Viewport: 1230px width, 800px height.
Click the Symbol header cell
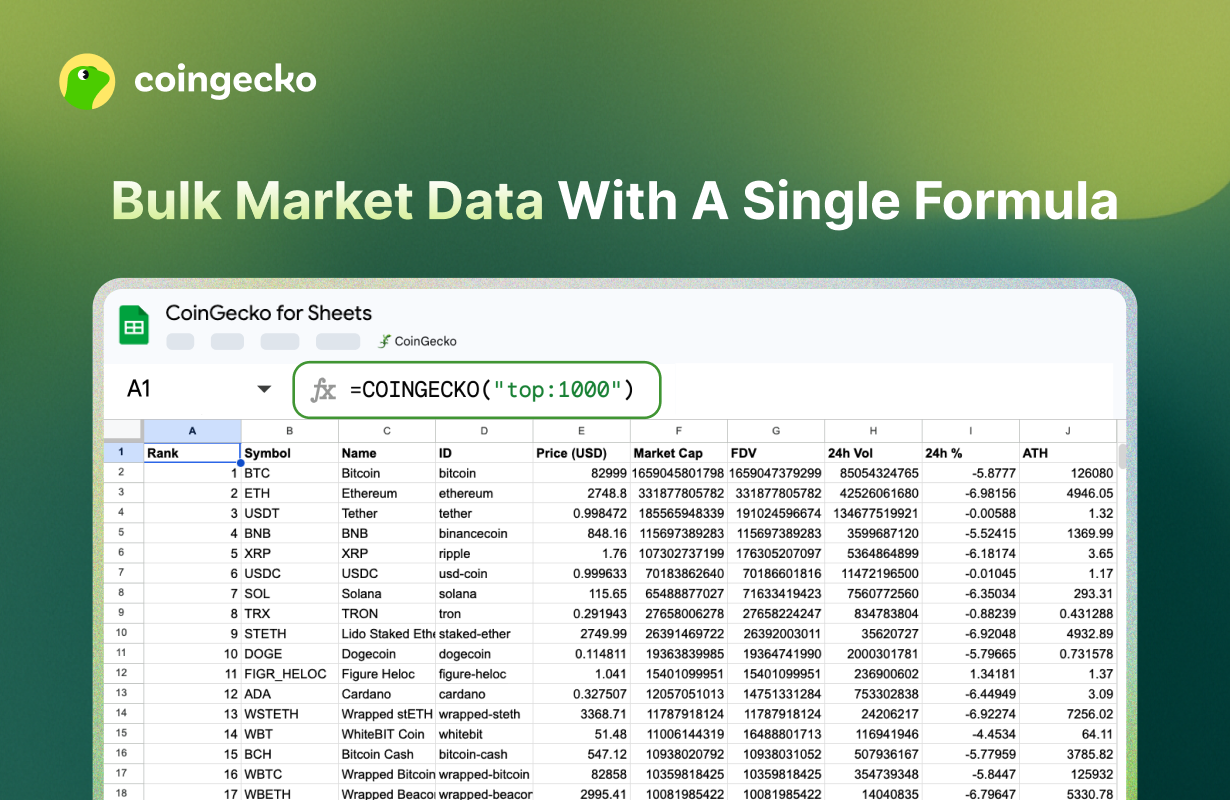pyautogui.click(x=290, y=453)
